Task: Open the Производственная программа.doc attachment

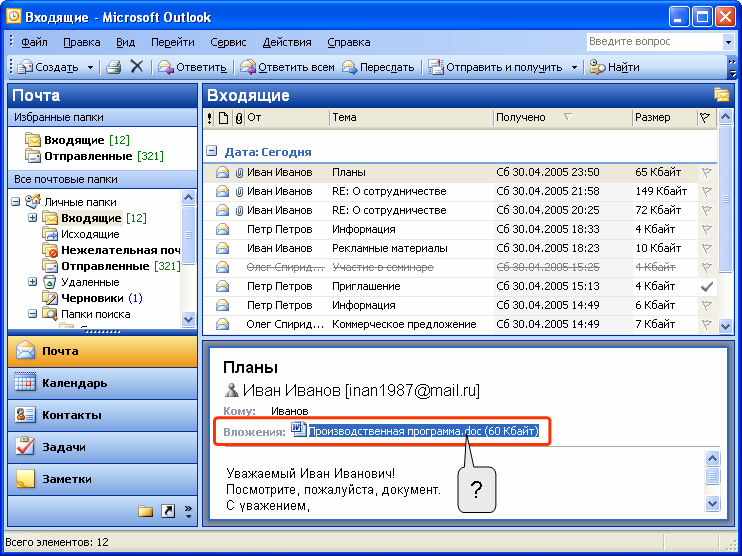Action: click(422, 431)
